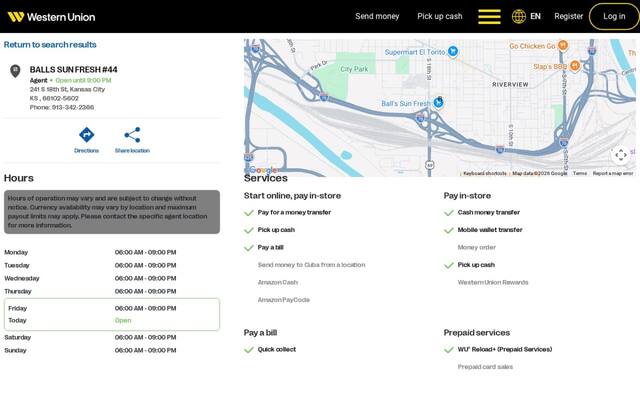Click Report a map error link
This screenshot has width=640, height=400.
pos(613,173)
